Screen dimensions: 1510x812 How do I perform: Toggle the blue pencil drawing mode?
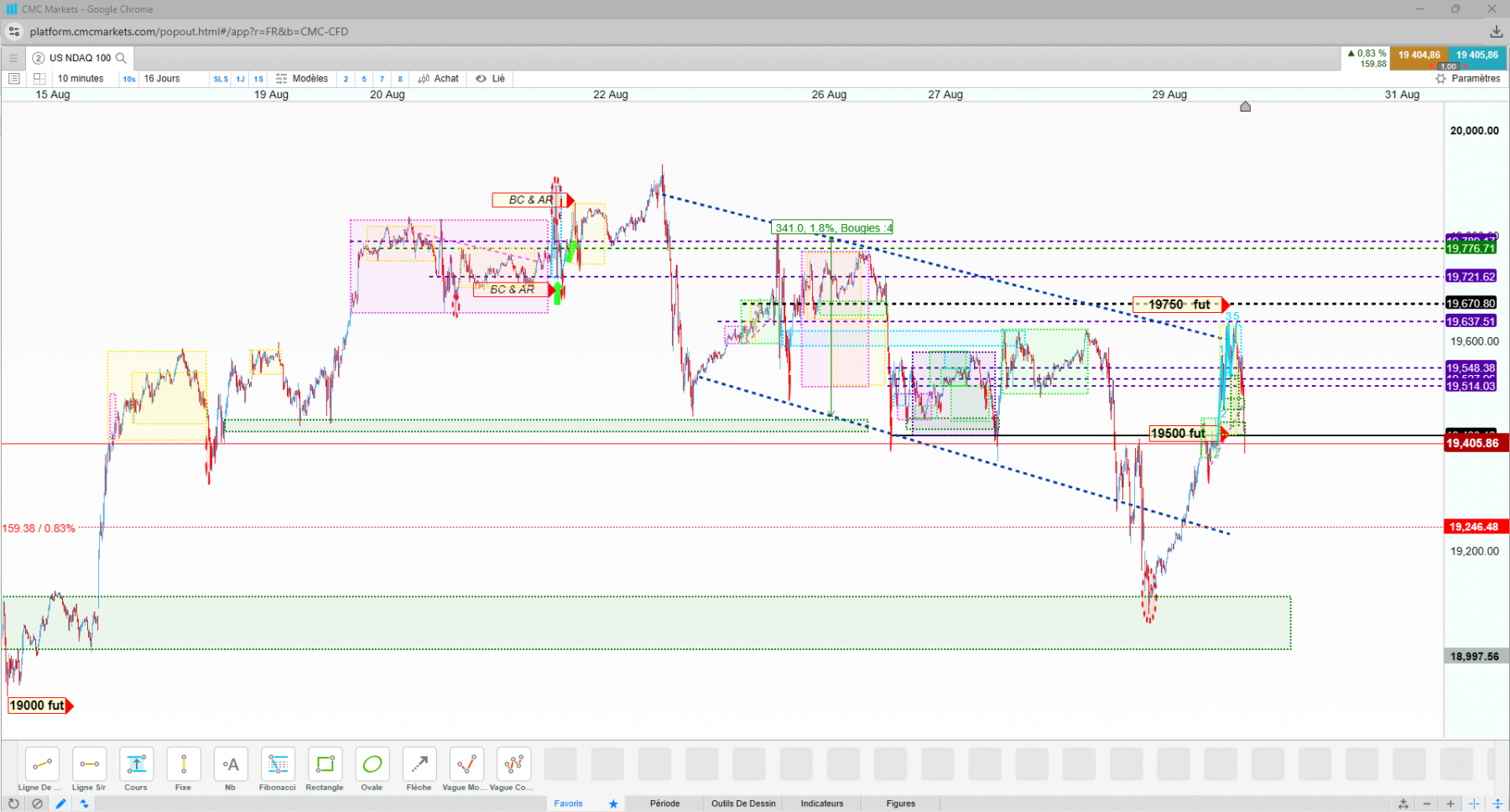click(60, 804)
